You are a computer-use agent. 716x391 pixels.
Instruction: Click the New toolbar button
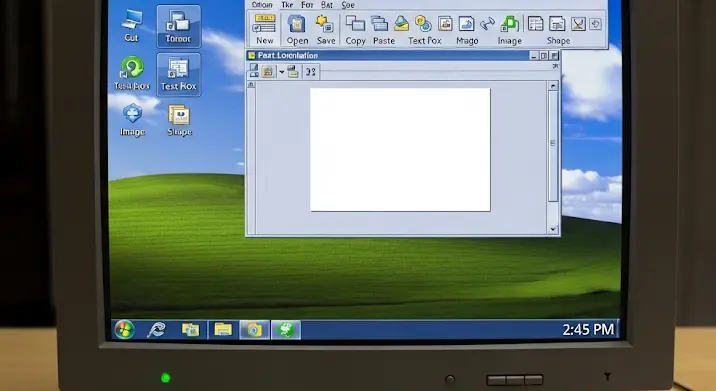[264, 29]
